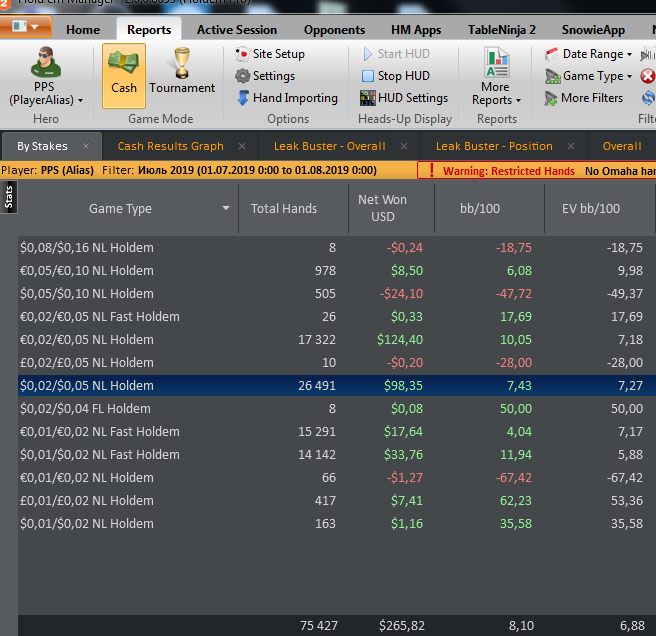Open SnowieApp ribbon tab
This screenshot has height=636, width=656.
click(593, 30)
